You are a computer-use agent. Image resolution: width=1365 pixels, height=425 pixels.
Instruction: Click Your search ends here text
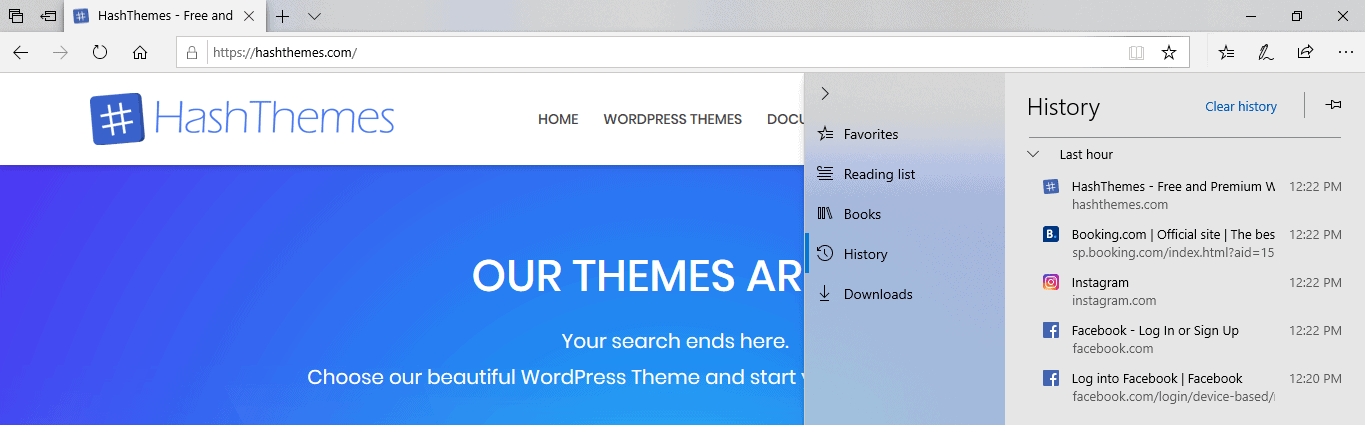pos(675,341)
